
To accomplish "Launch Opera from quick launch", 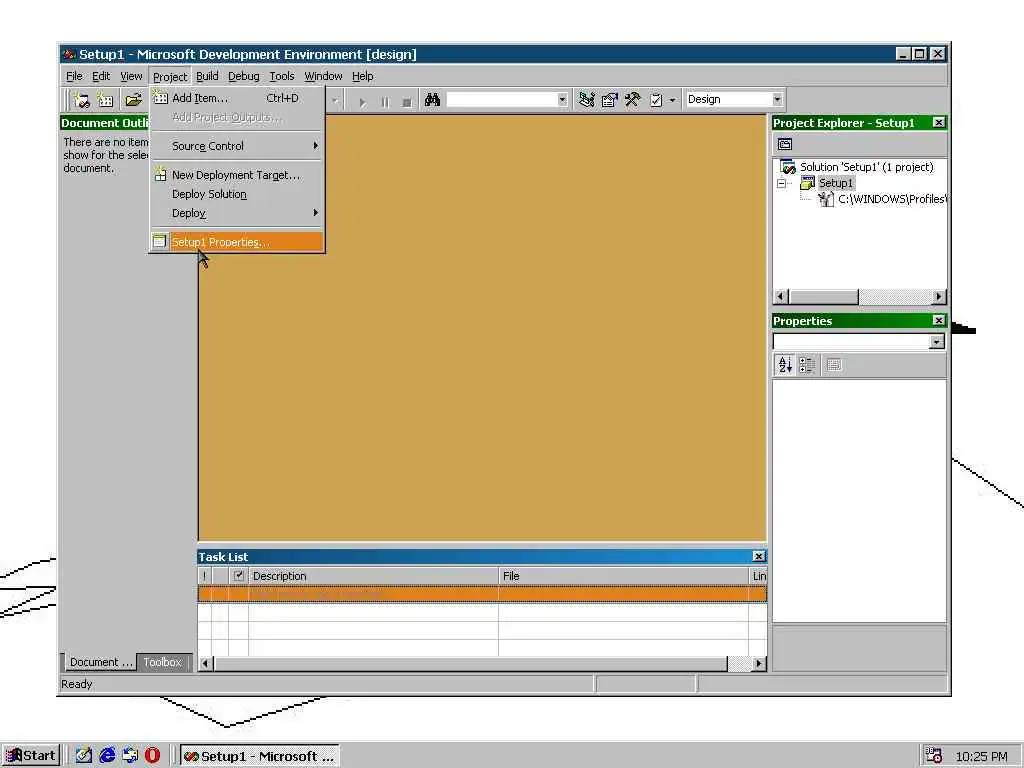I will coord(152,756).
